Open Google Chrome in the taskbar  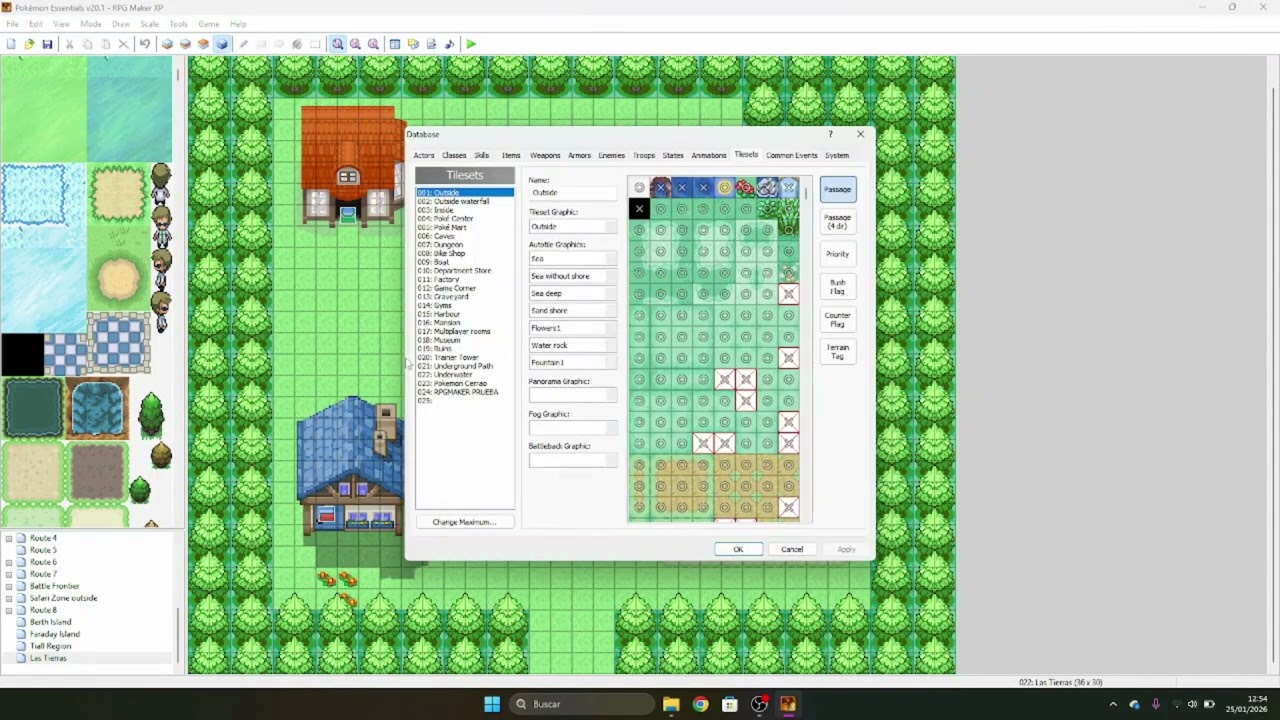tap(700, 704)
